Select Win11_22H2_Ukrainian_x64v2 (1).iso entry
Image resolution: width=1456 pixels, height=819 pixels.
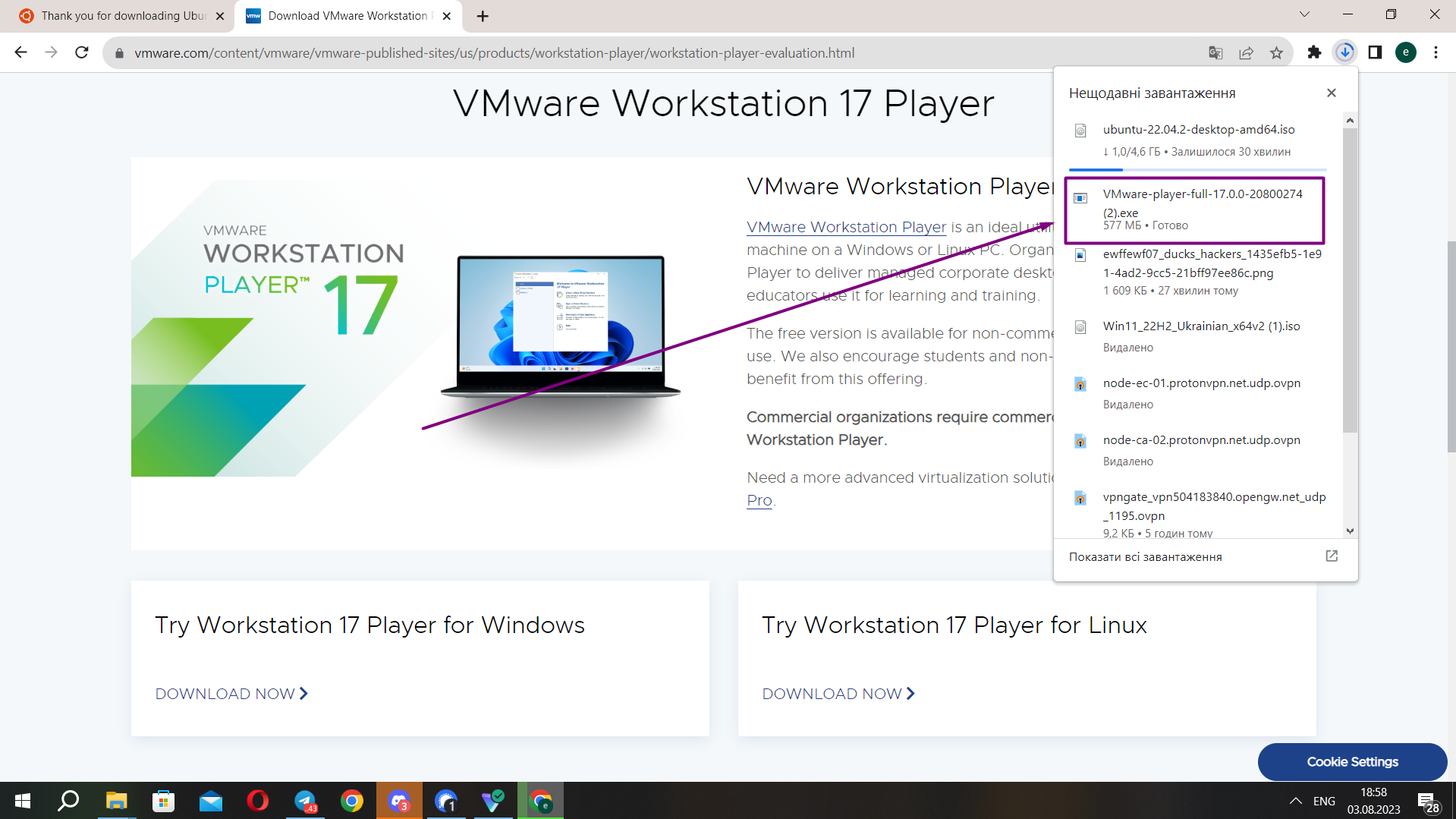[1201, 326]
